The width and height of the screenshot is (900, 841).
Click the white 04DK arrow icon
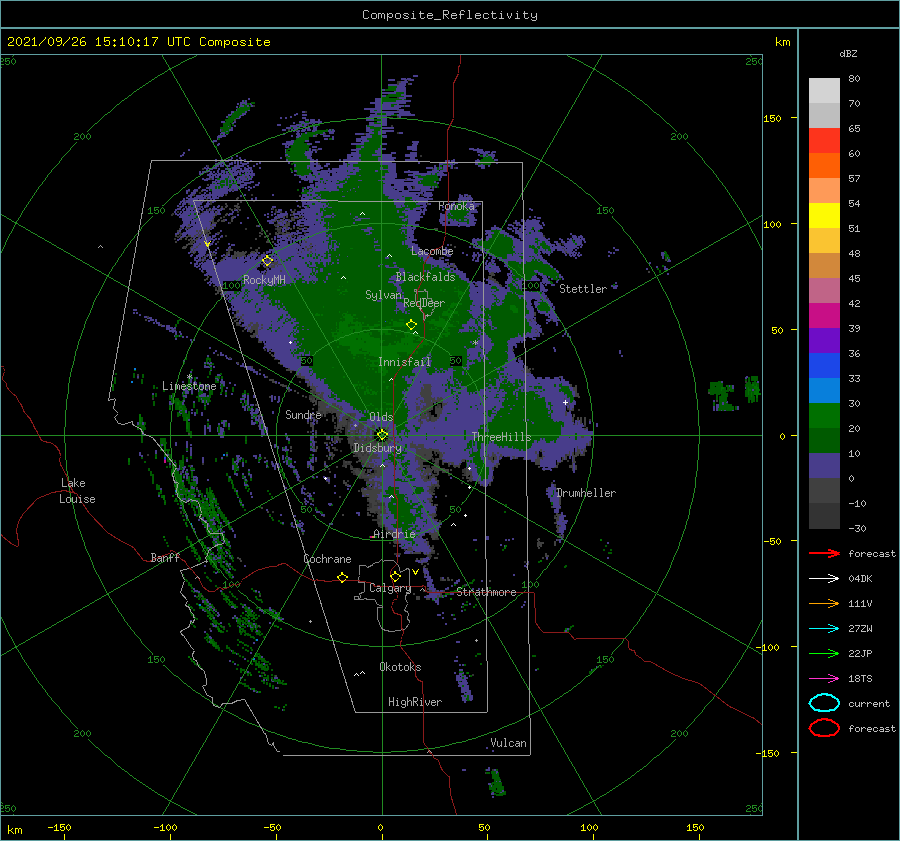(824, 578)
